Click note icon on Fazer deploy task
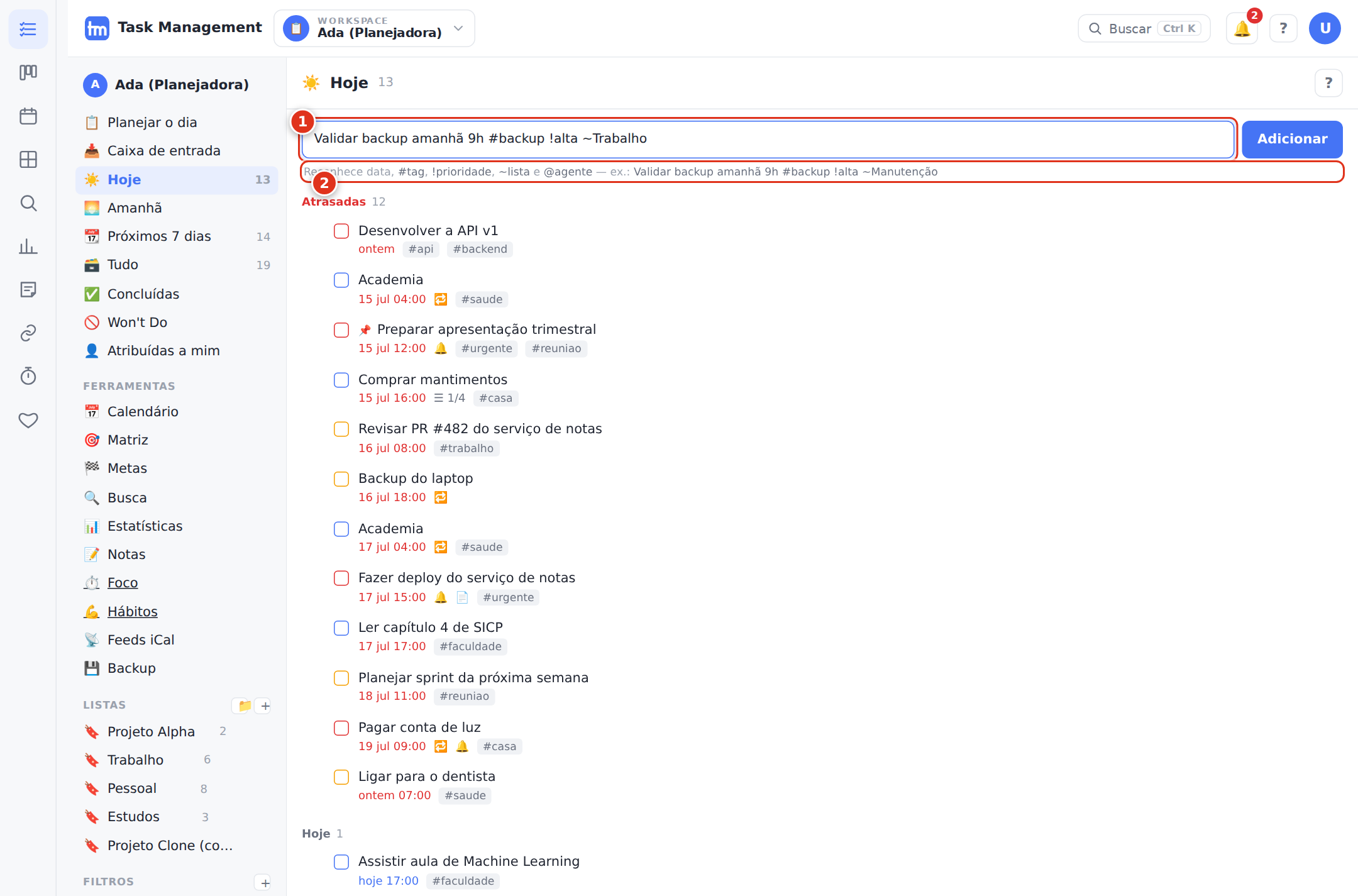 tap(462, 597)
